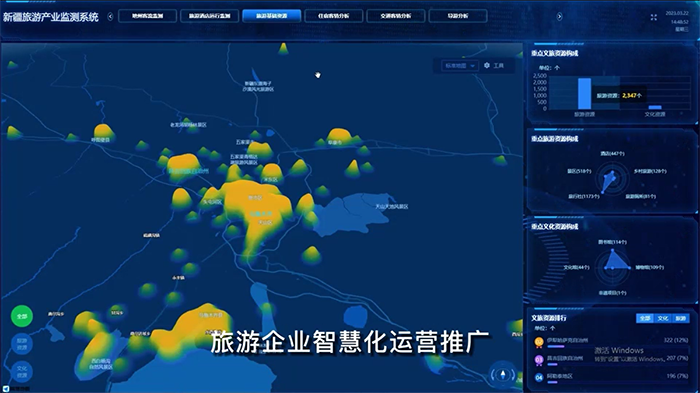Image resolution: width=700 pixels, height=393 pixels.
Task: Toggle fullscreen with the expand icon
Action: pos(654,17)
